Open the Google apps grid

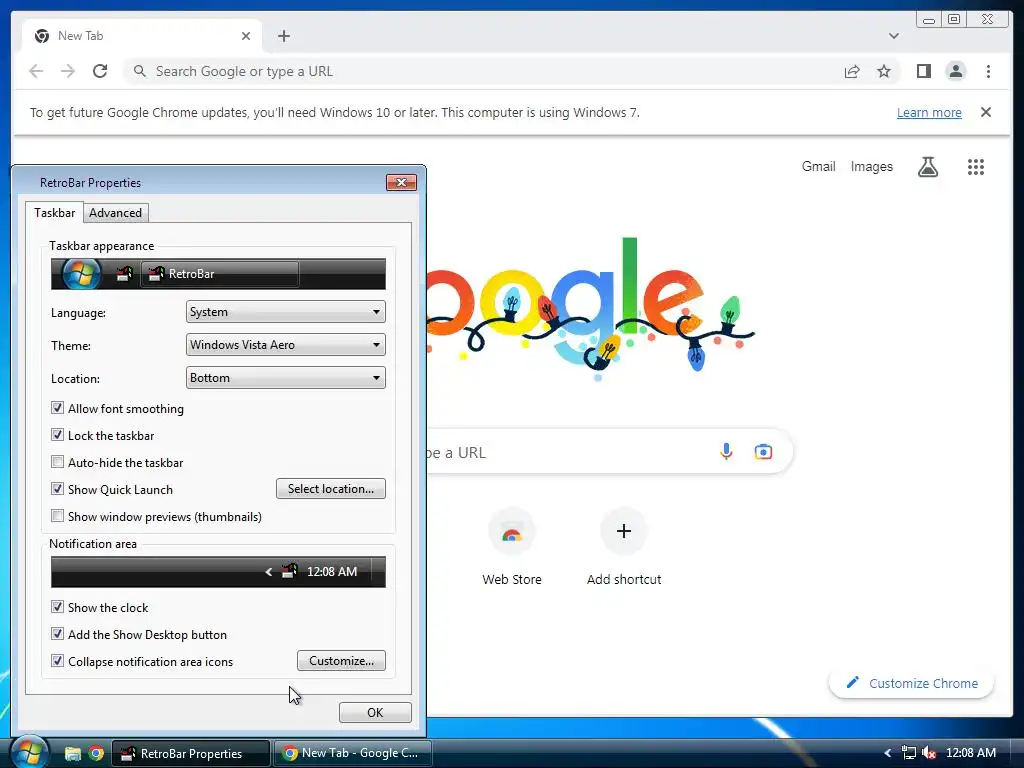976,167
